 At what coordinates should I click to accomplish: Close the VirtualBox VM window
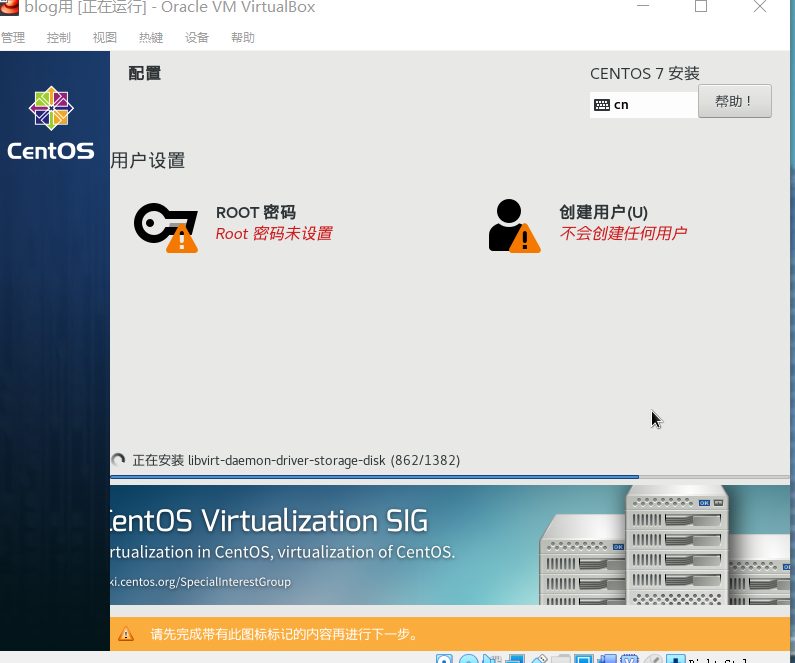coord(760,6)
